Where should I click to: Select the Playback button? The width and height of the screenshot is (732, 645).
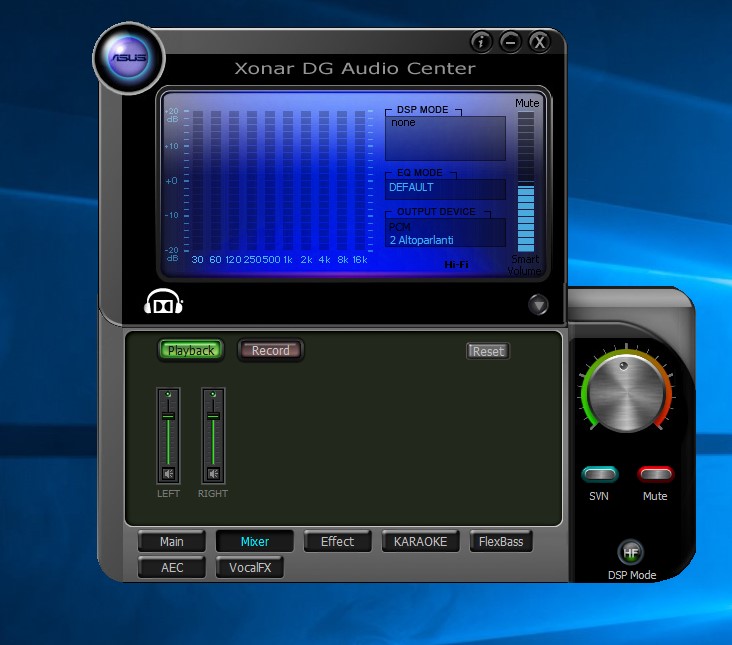[191, 350]
